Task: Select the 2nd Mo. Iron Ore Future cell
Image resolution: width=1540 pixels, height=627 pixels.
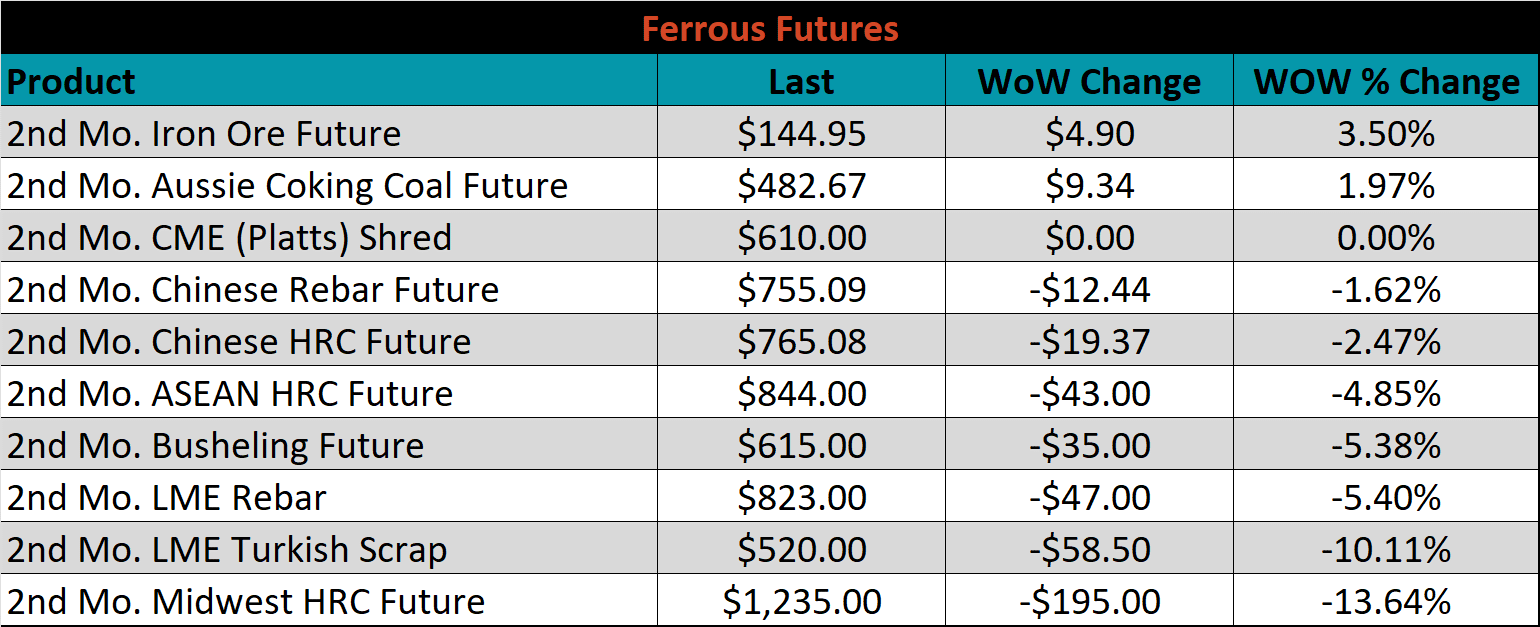Action: (329, 133)
